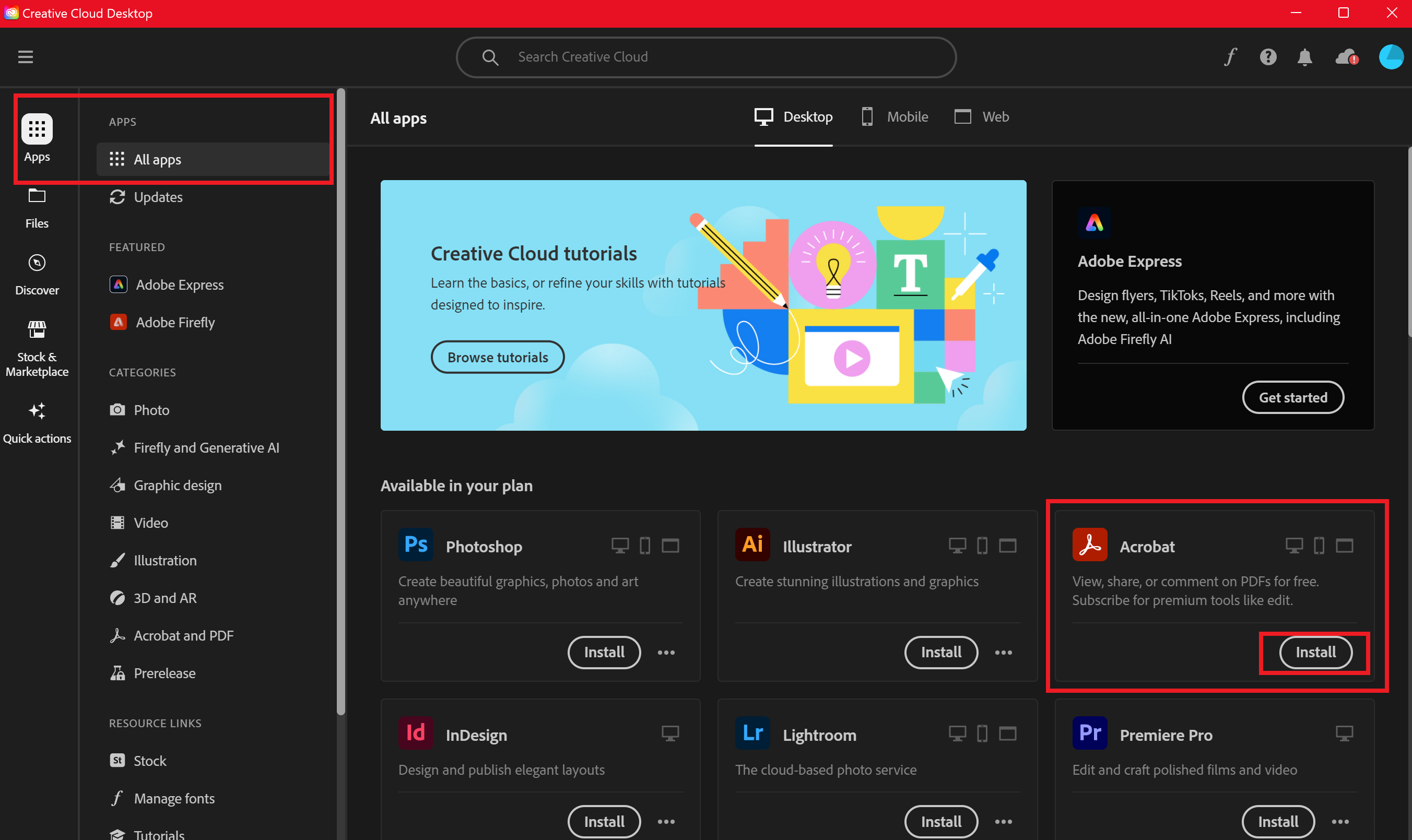
Task: Click the search magnifier icon
Action: (490, 57)
